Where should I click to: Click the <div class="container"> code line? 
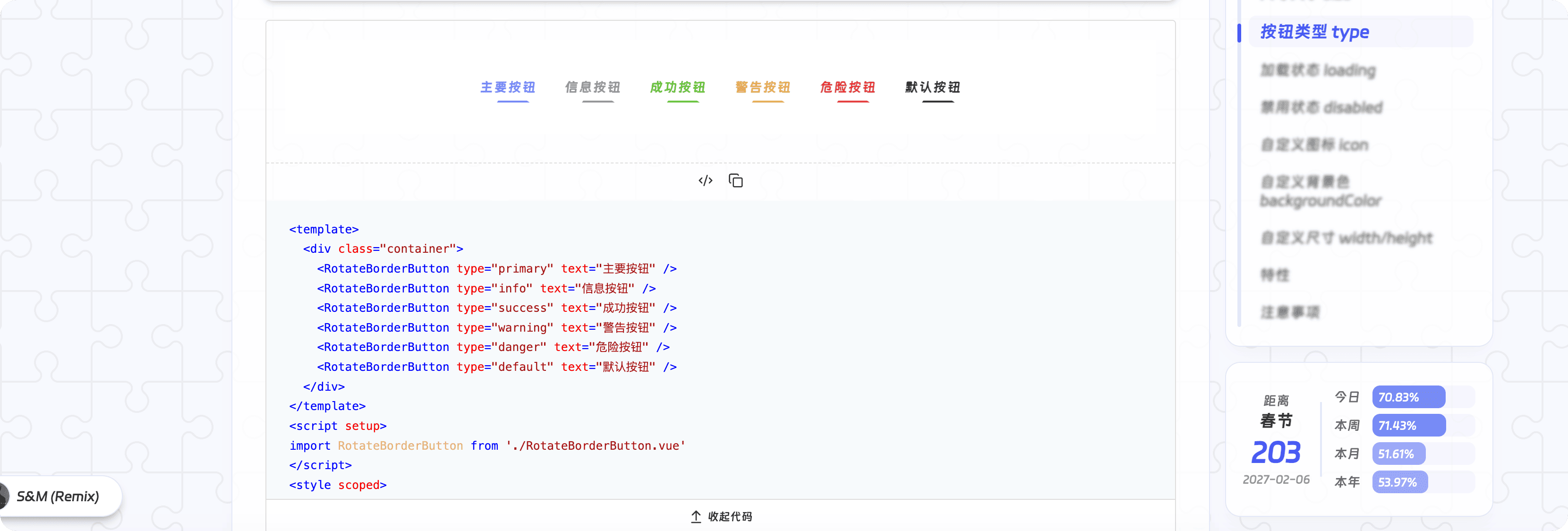point(383,248)
